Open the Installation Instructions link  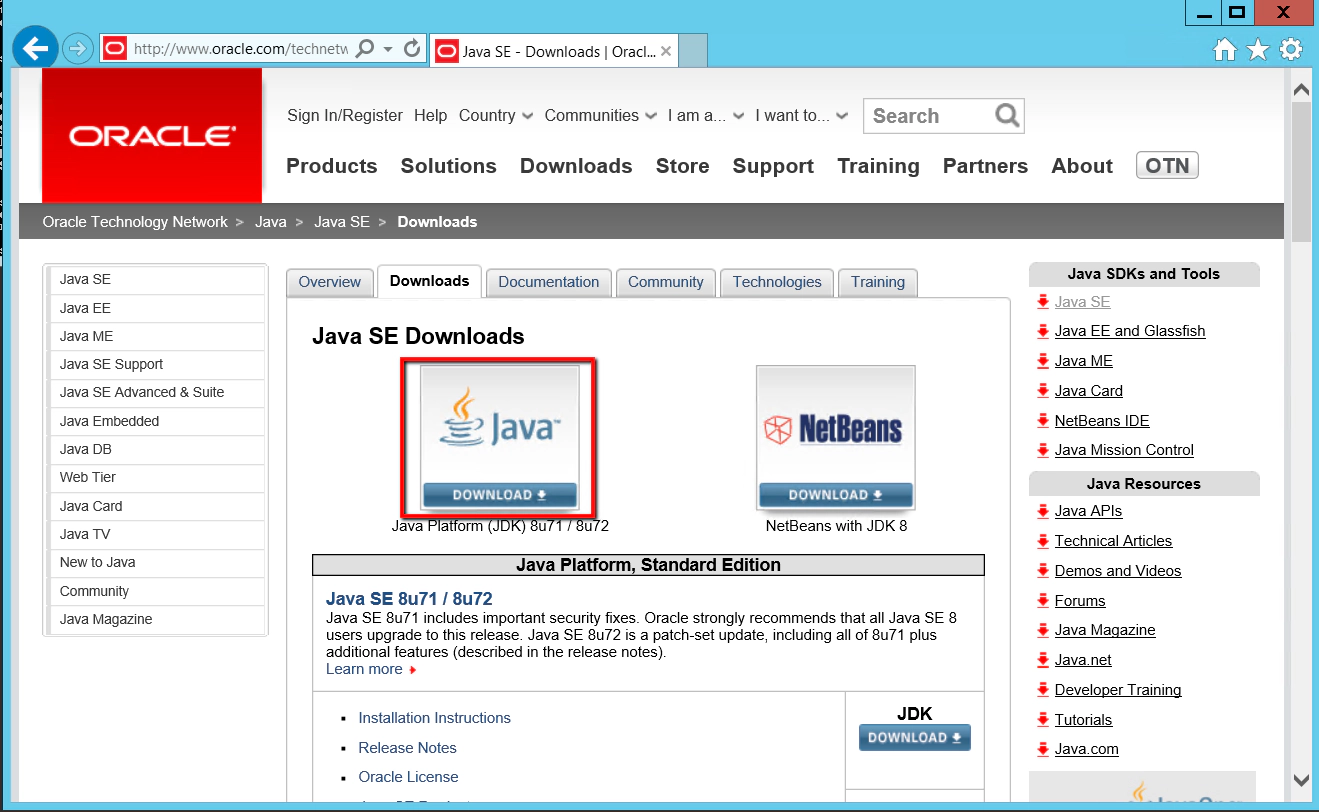(x=434, y=717)
